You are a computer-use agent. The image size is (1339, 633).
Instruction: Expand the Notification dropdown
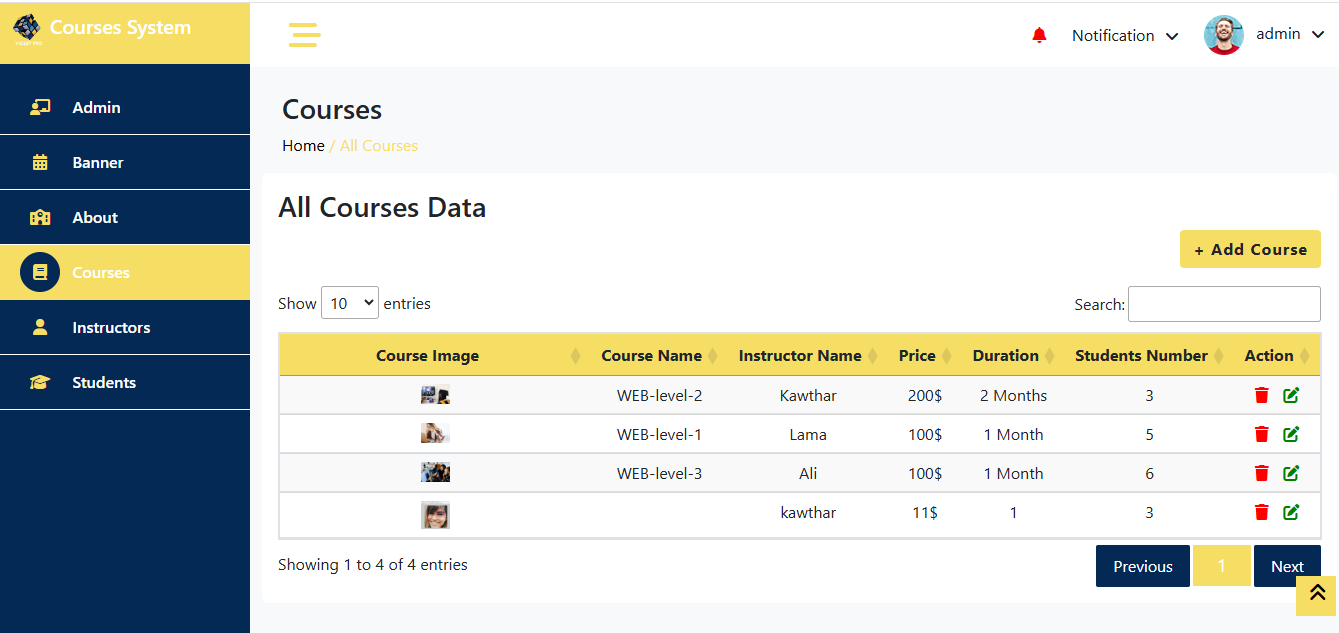pos(1125,36)
